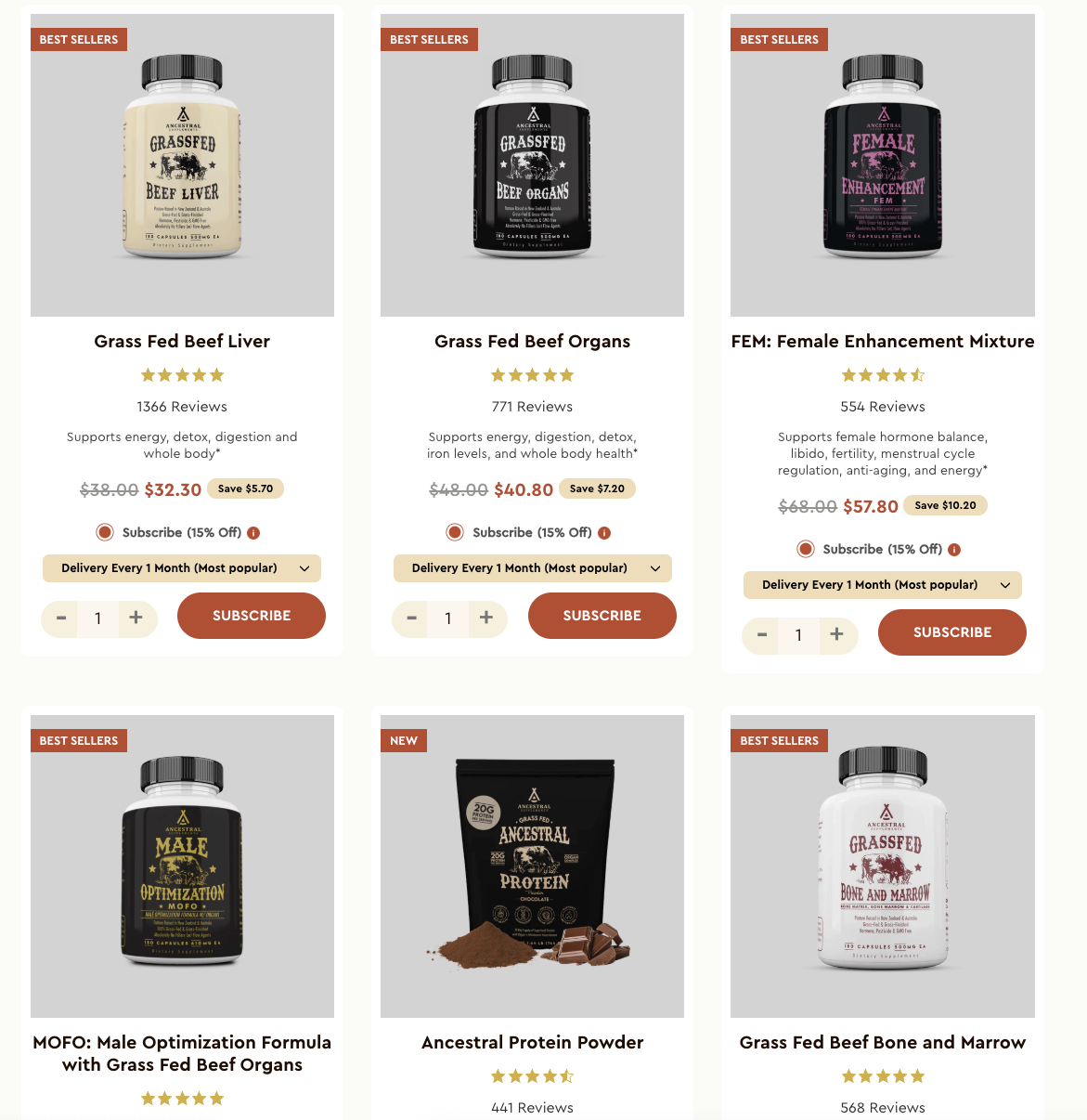This screenshot has height=1120, width=1087.
Task: Open delivery frequency dropdown for Beef Liver
Action: click(x=182, y=568)
